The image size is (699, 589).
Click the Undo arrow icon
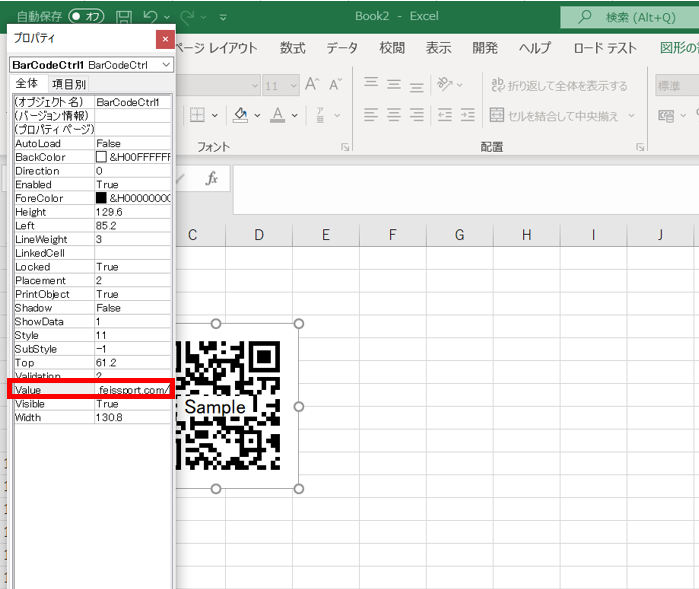(x=150, y=17)
